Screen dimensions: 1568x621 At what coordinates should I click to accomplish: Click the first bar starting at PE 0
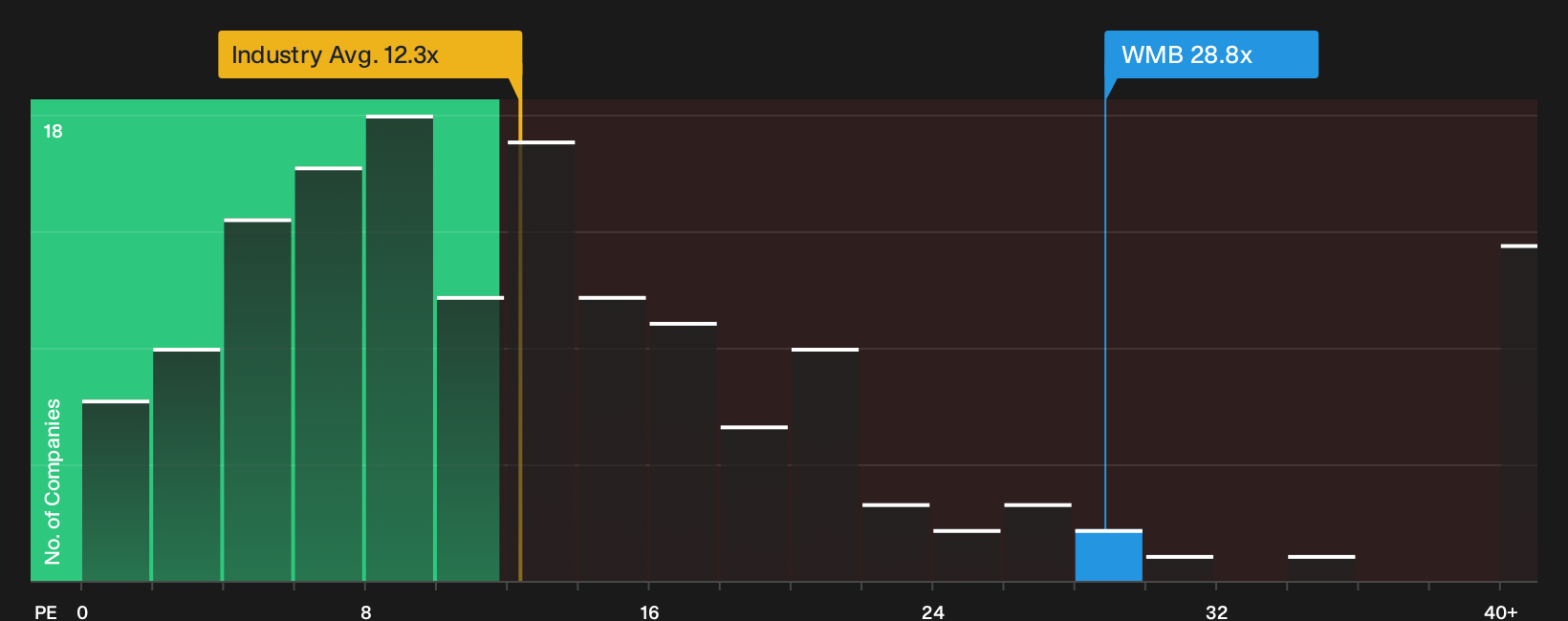tap(116, 490)
